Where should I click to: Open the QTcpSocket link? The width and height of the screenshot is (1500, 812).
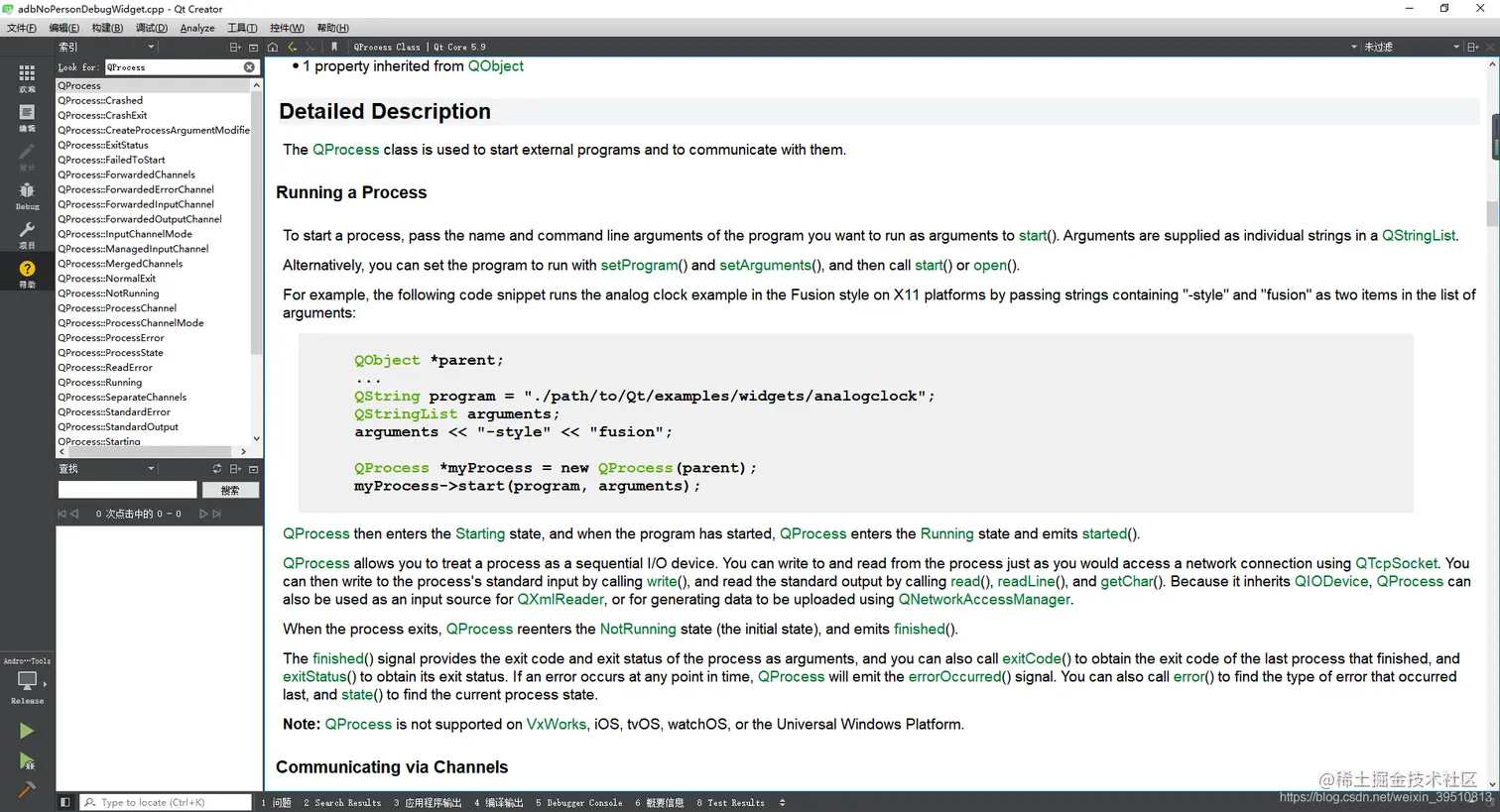pyautogui.click(x=1396, y=563)
